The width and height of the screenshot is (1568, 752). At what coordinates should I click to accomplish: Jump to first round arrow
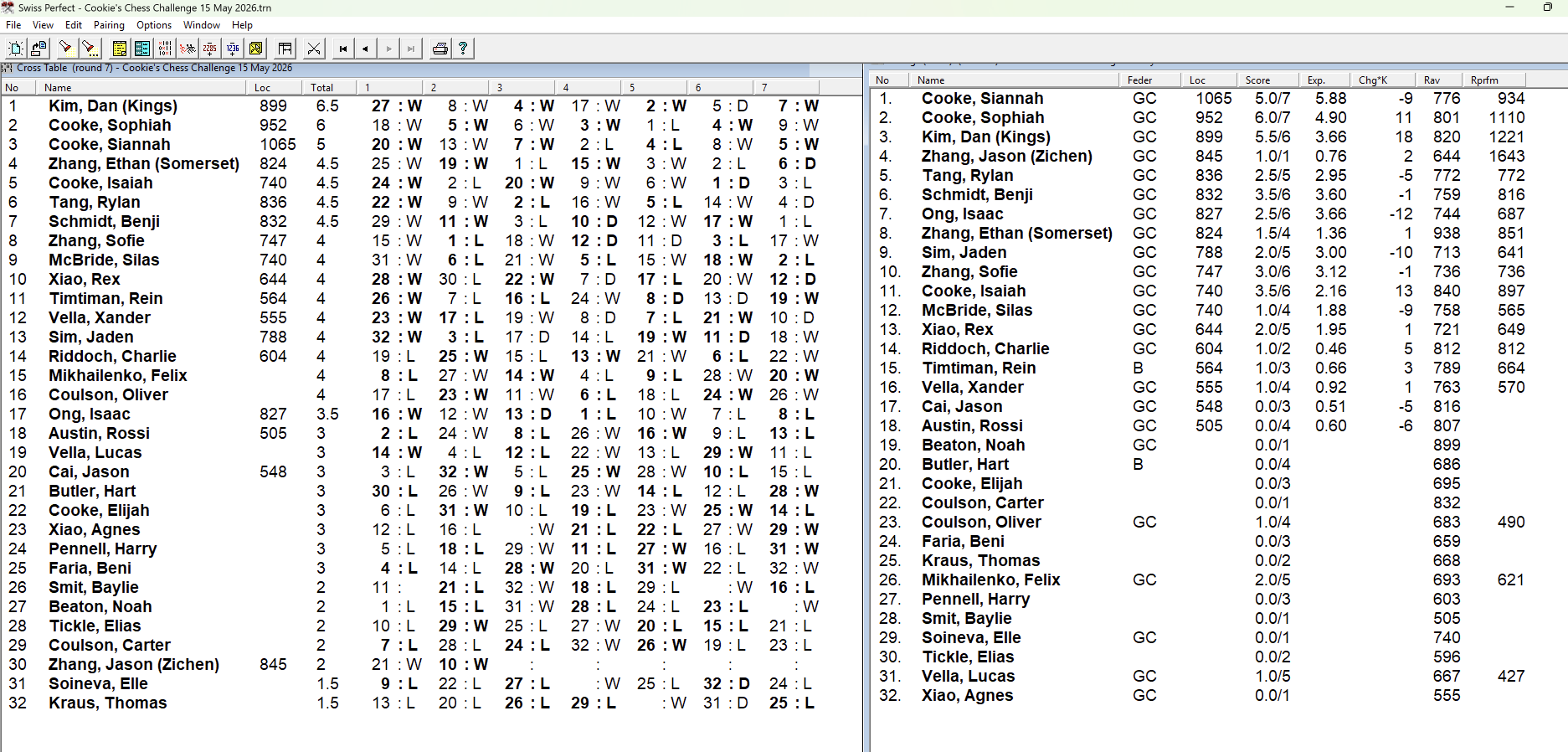pyautogui.click(x=343, y=49)
